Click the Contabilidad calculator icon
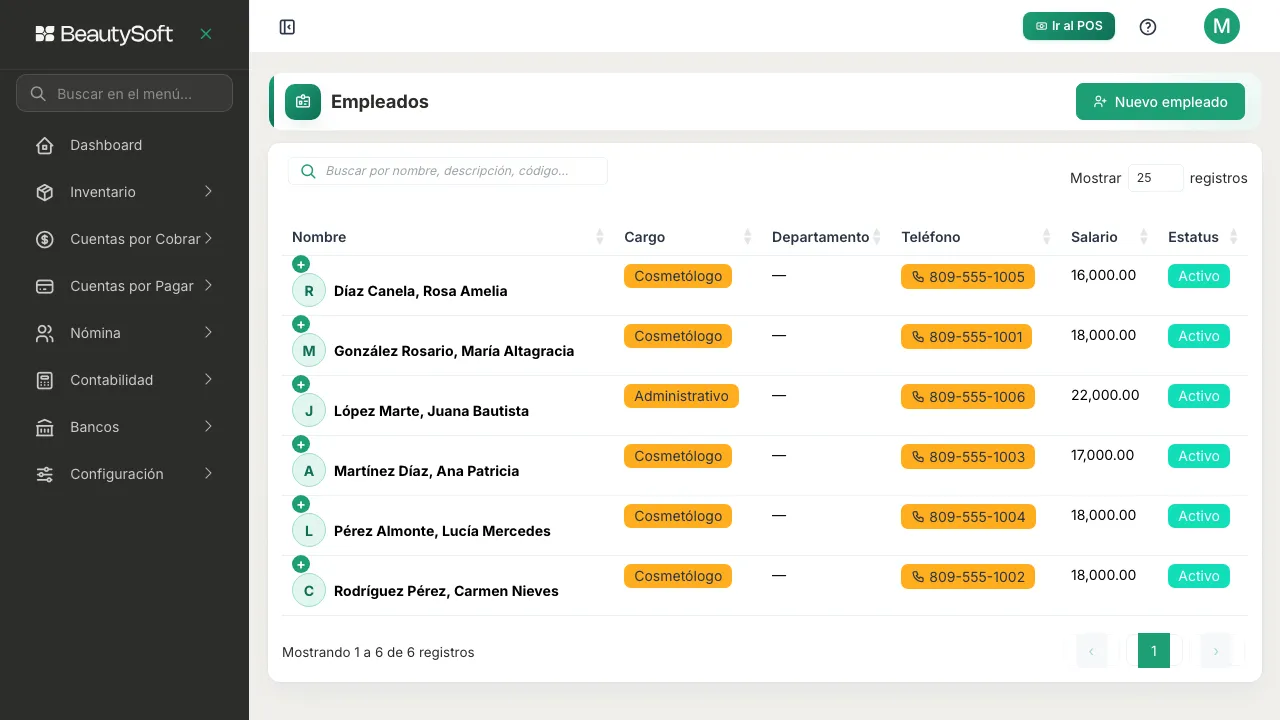This screenshot has height=720, width=1280. point(45,380)
